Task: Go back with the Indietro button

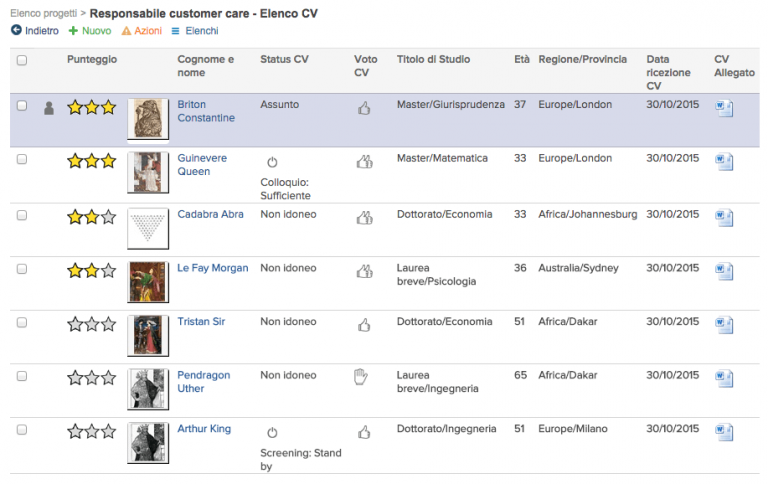Action: click(35, 31)
